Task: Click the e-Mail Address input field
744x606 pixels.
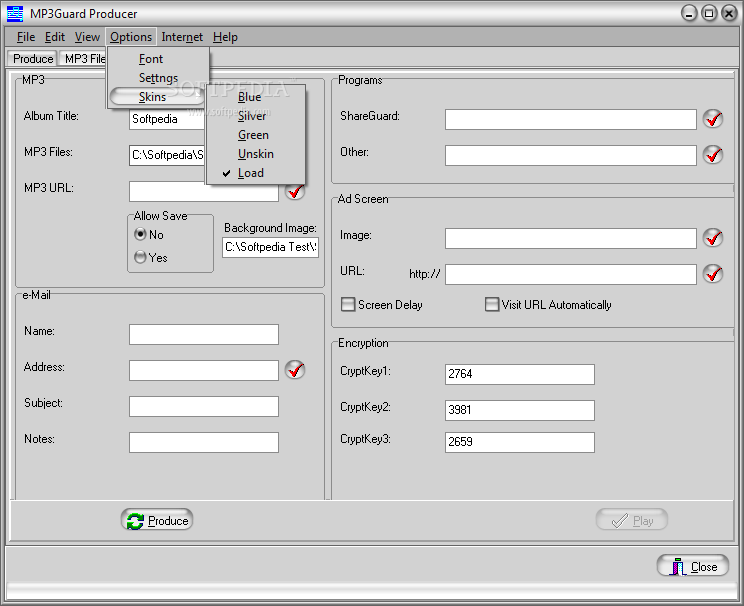Action: click(x=204, y=370)
